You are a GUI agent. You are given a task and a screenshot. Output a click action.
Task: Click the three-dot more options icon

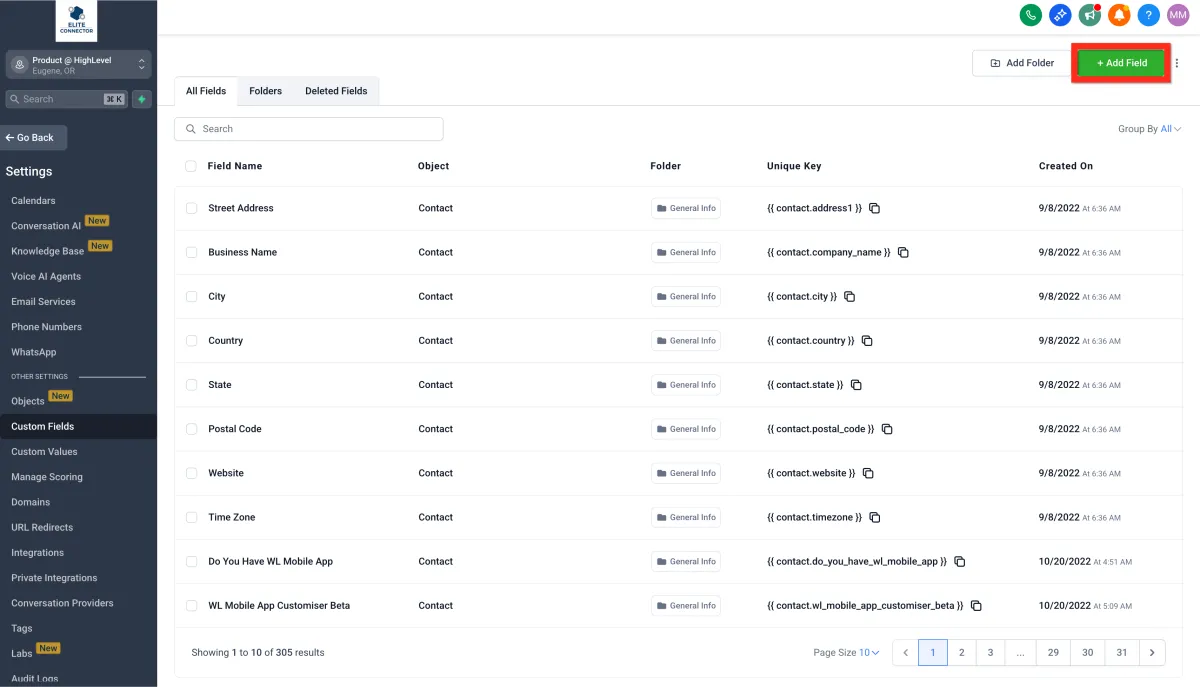tap(1177, 63)
